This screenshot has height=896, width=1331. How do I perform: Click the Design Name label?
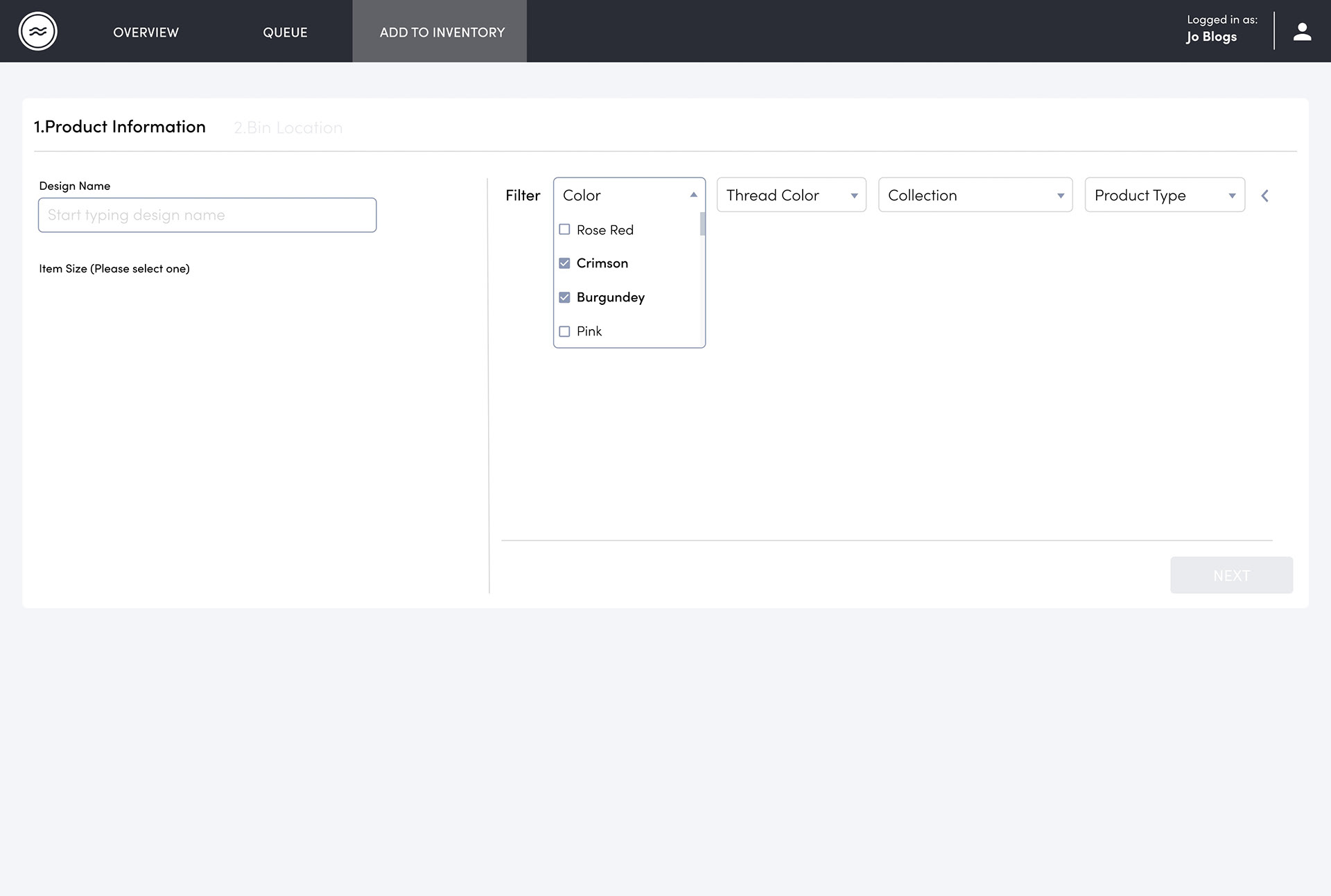75,186
